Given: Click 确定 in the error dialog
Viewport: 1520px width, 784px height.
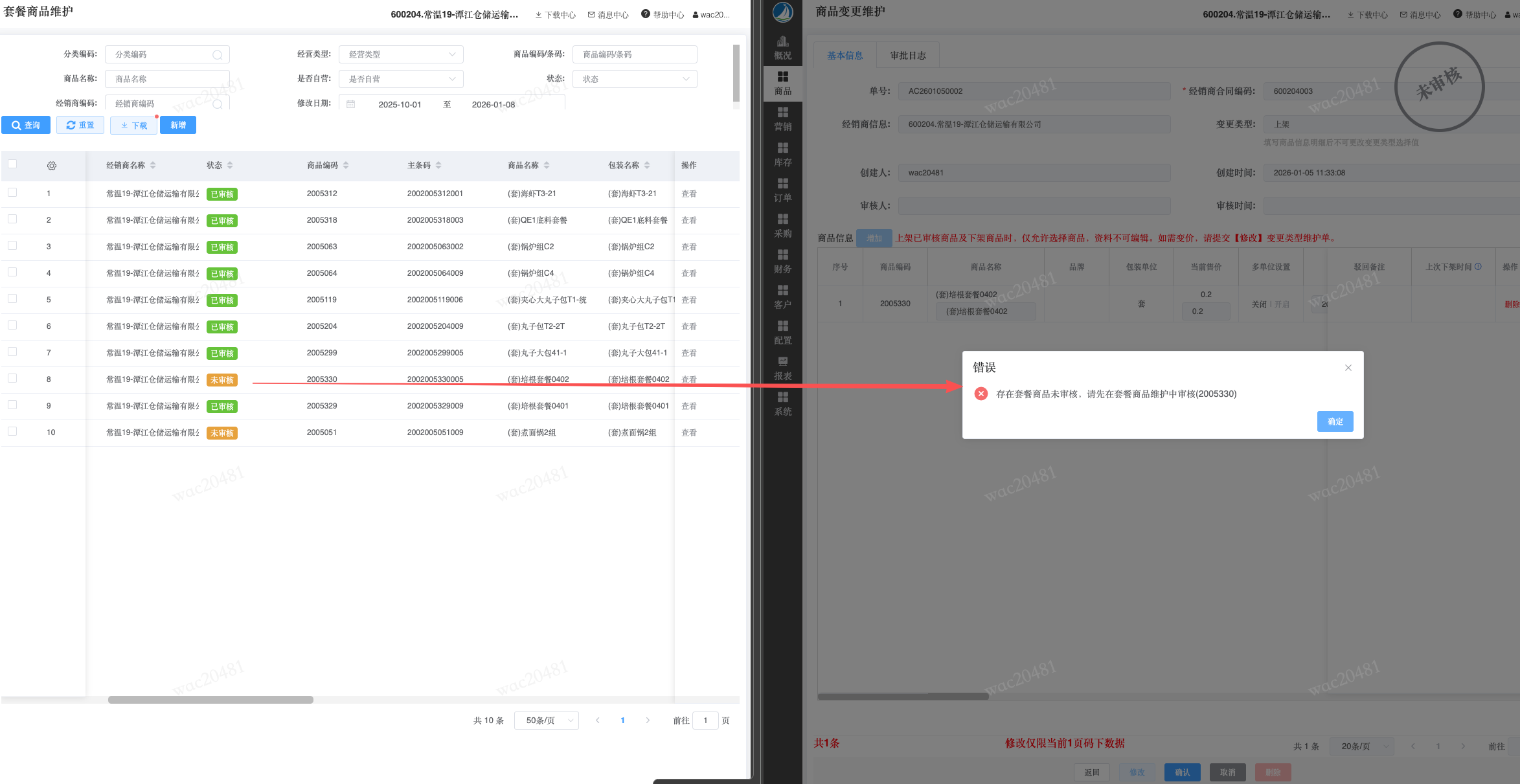Looking at the screenshot, I should tap(1335, 421).
